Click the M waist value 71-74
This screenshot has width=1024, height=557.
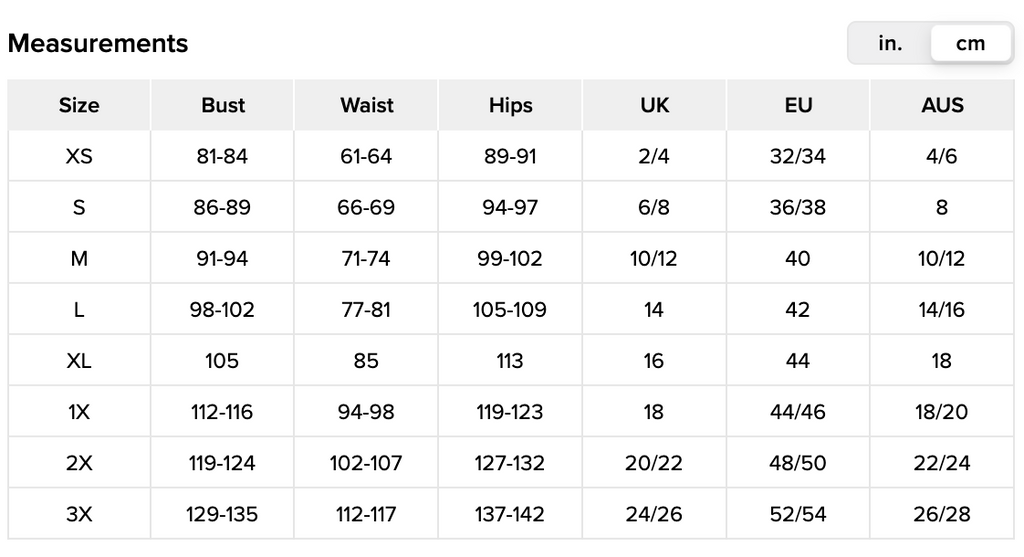[366, 259]
